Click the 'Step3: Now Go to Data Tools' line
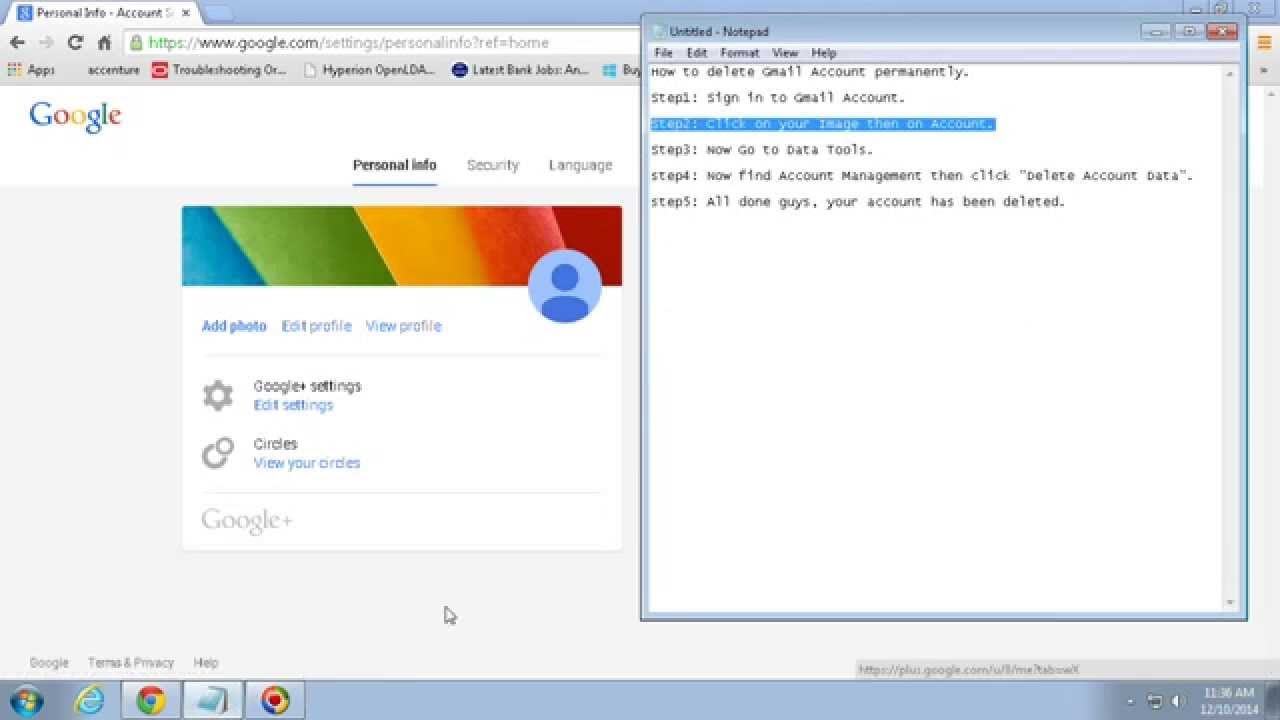Viewport: 1280px width, 720px height. point(762,150)
